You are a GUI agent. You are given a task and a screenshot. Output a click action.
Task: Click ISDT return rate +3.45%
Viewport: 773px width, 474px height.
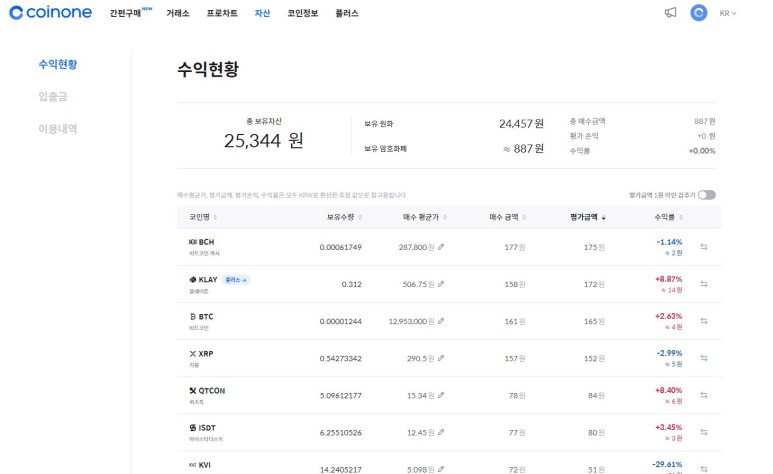pos(668,427)
